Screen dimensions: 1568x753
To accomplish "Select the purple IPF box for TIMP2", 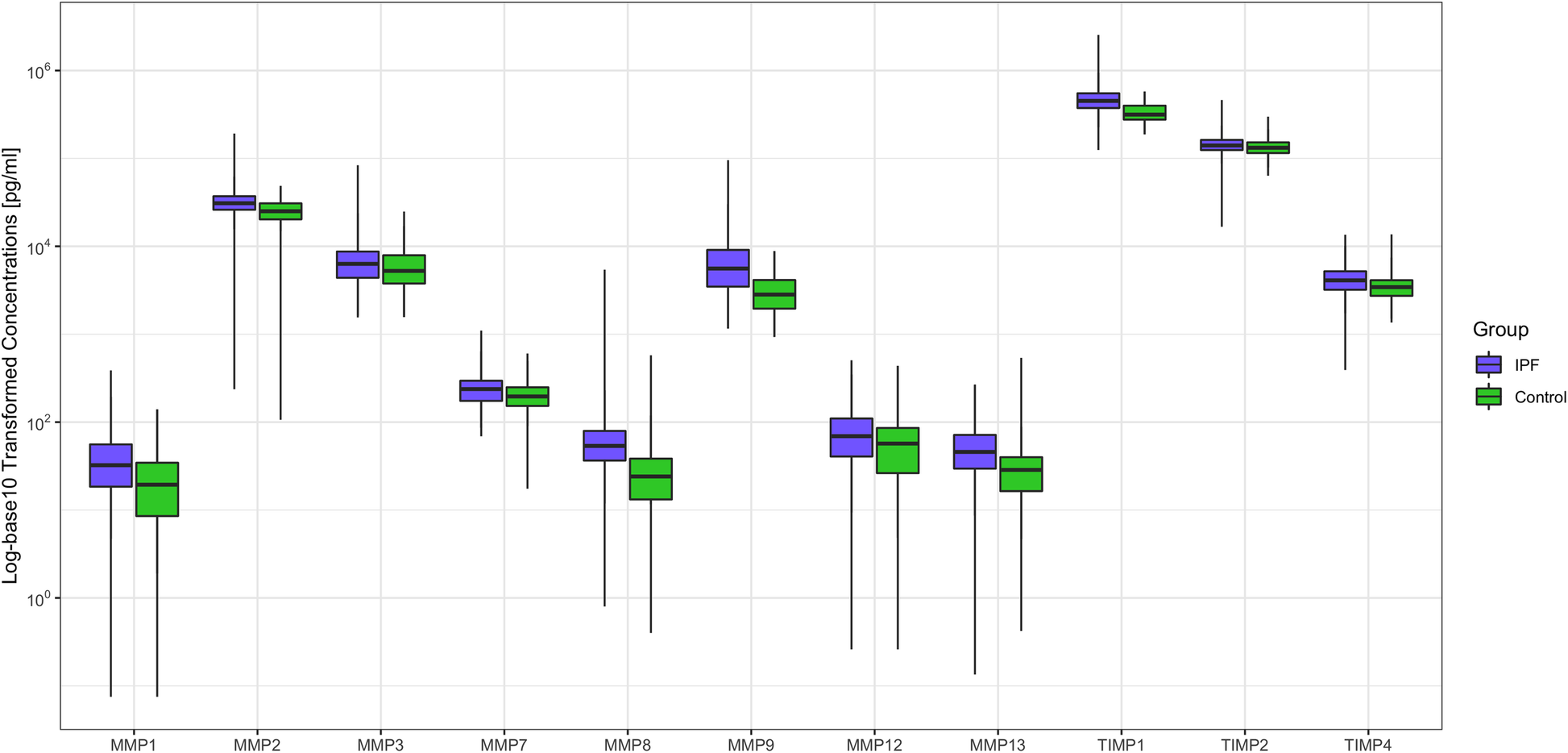I will (1222, 144).
